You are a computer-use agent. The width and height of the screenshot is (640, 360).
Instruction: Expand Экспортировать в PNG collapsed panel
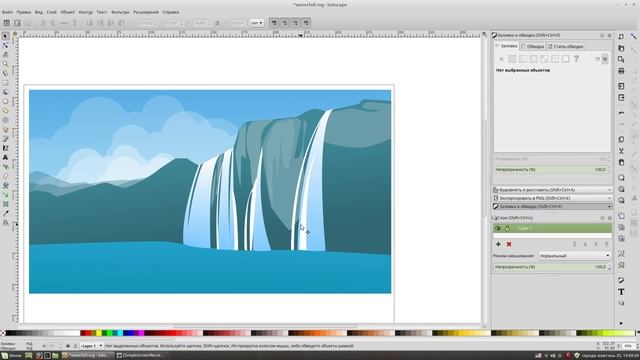coord(553,198)
